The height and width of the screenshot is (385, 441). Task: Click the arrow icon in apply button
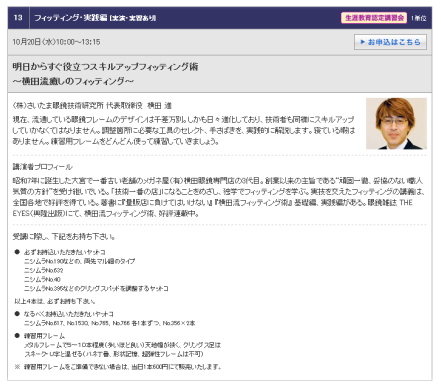point(363,42)
